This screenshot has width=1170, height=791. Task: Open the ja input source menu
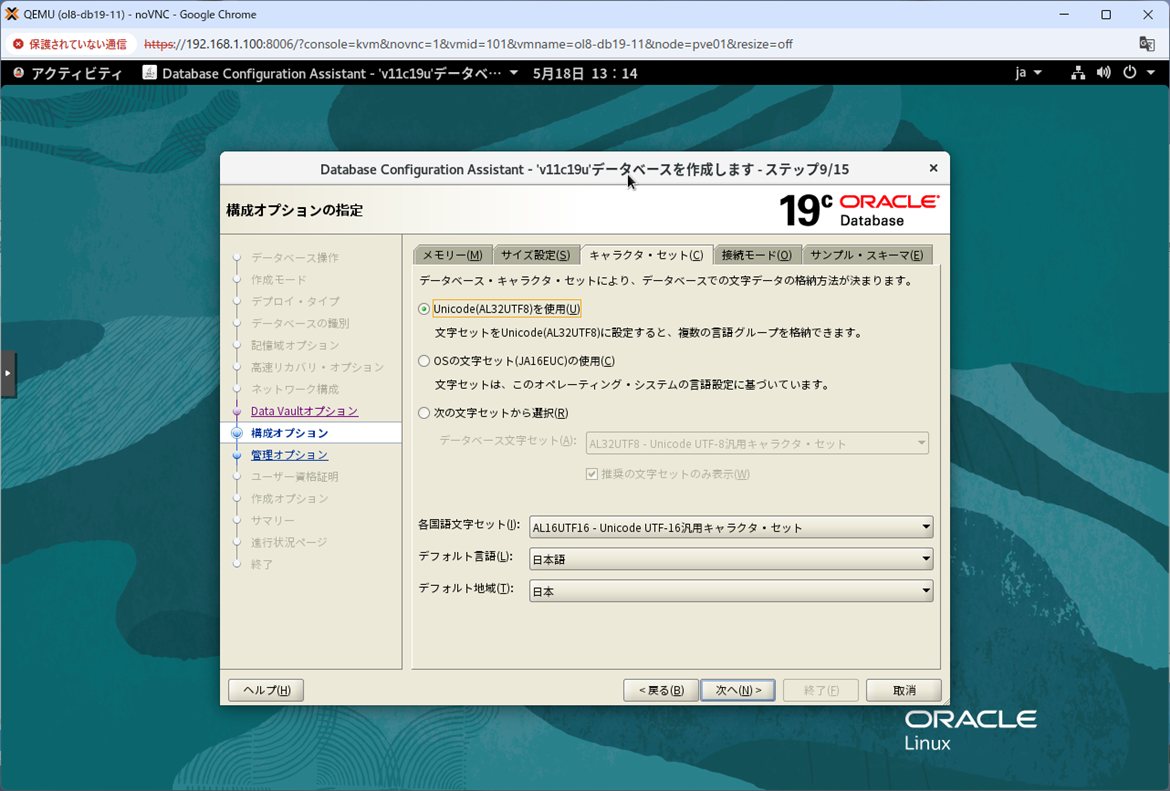click(x=1028, y=73)
